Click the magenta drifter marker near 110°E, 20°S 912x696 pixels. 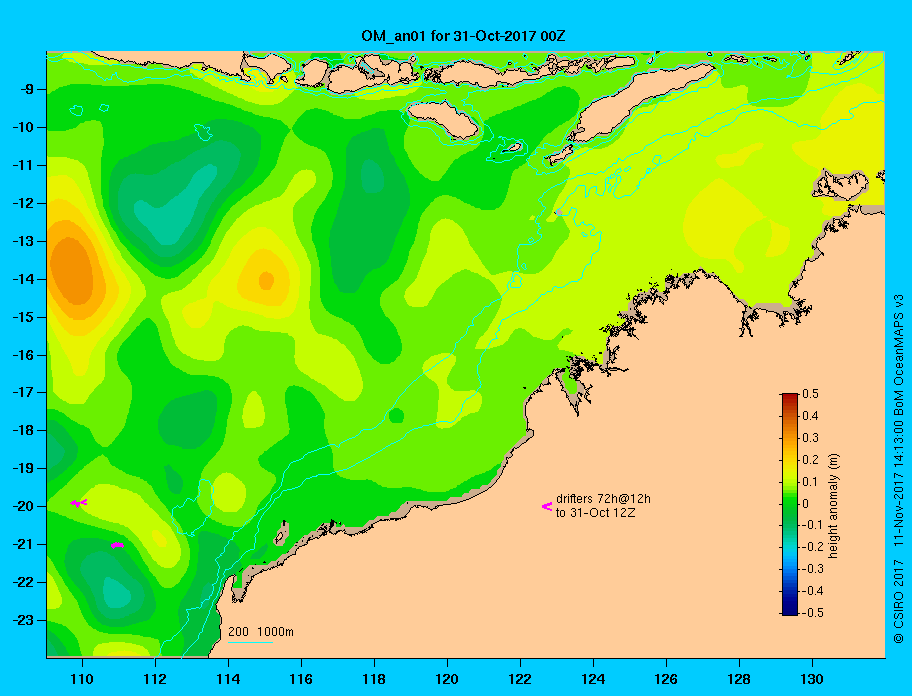coord(79,502)
